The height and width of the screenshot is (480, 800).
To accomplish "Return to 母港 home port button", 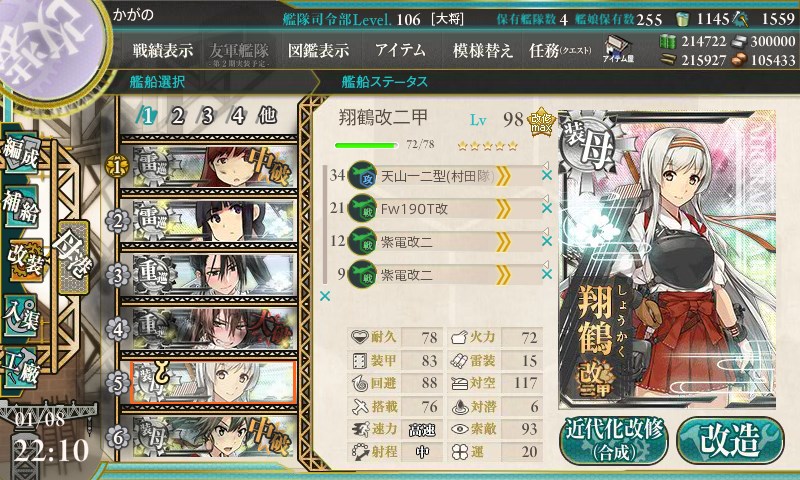I will pos(74,257).
